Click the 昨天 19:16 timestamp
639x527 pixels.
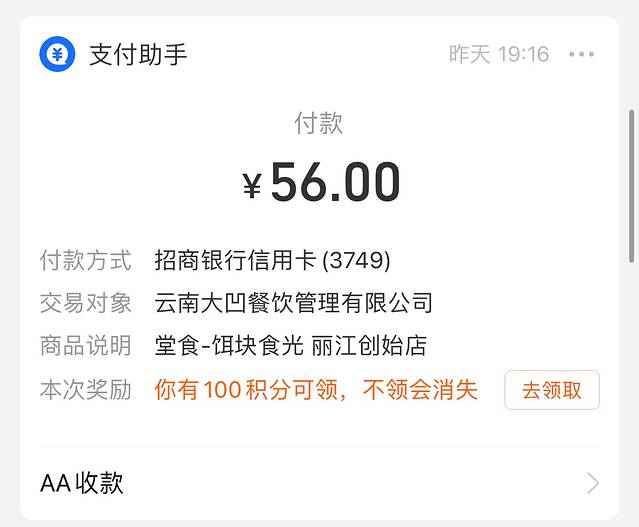(499, 55)
